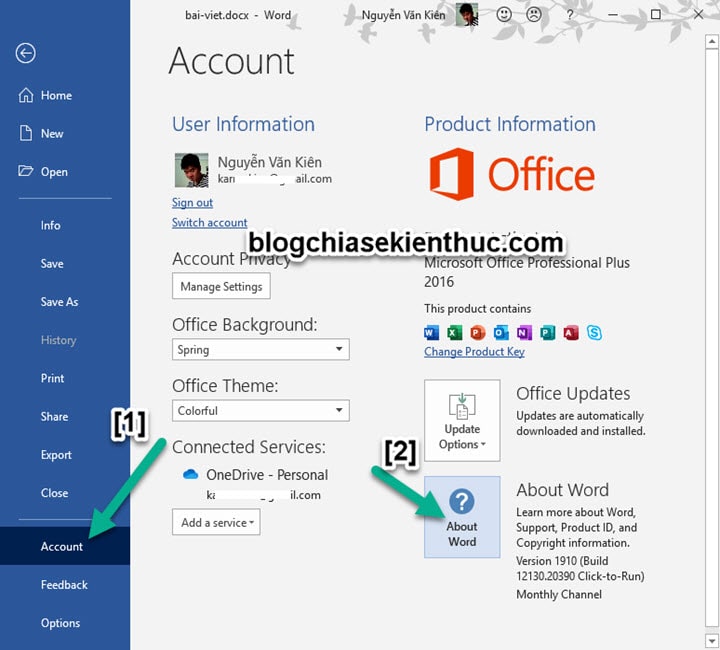Click the Manage Settings button
This screenshot has width=720, height=650.
click(x=221, y=286)
